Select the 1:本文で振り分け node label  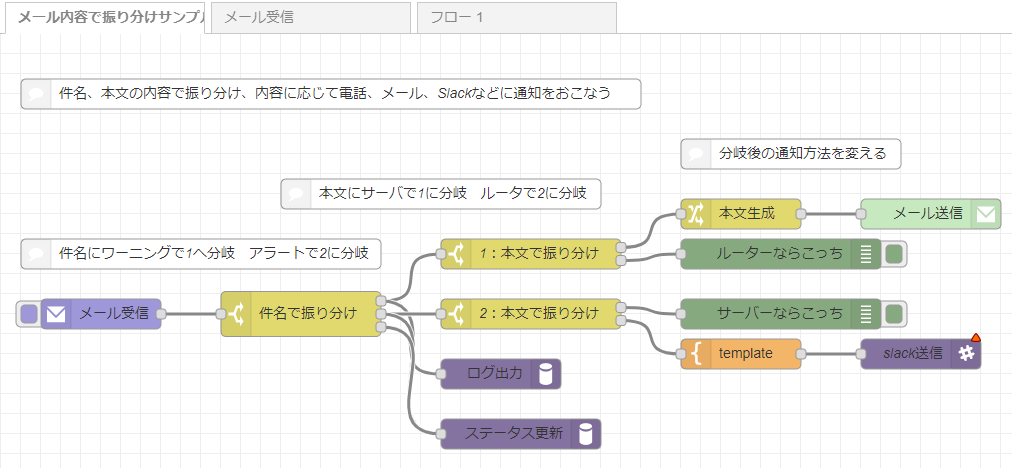(539, 254)
